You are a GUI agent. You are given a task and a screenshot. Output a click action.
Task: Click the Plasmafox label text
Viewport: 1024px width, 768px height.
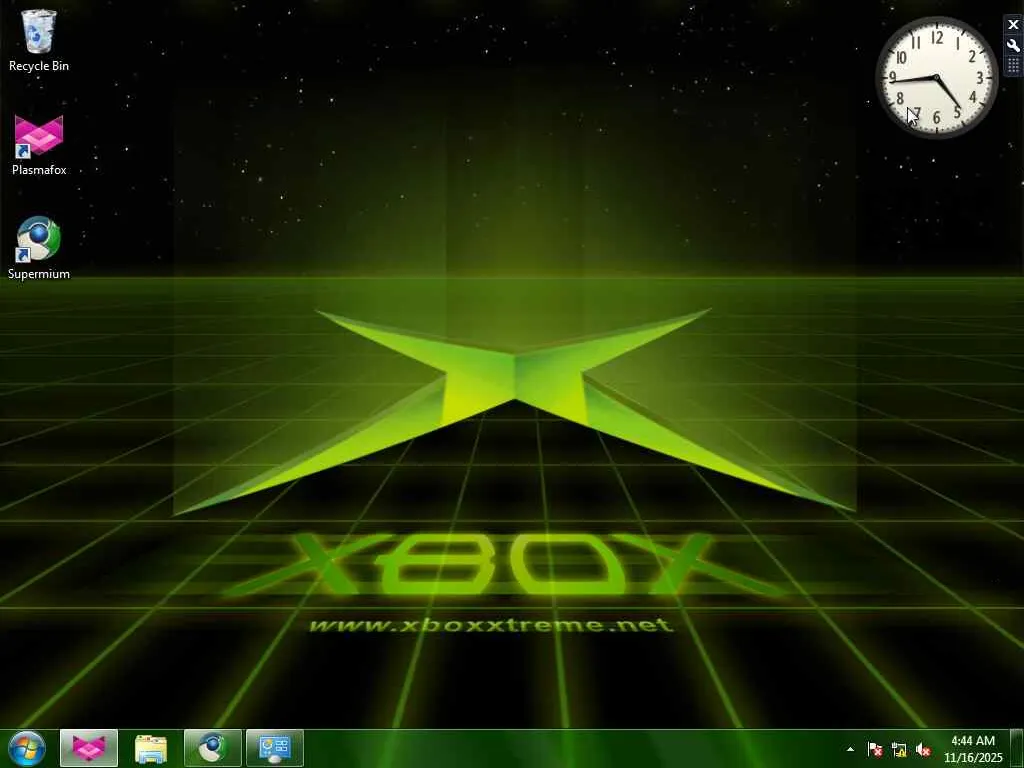[x=39, y=170]
